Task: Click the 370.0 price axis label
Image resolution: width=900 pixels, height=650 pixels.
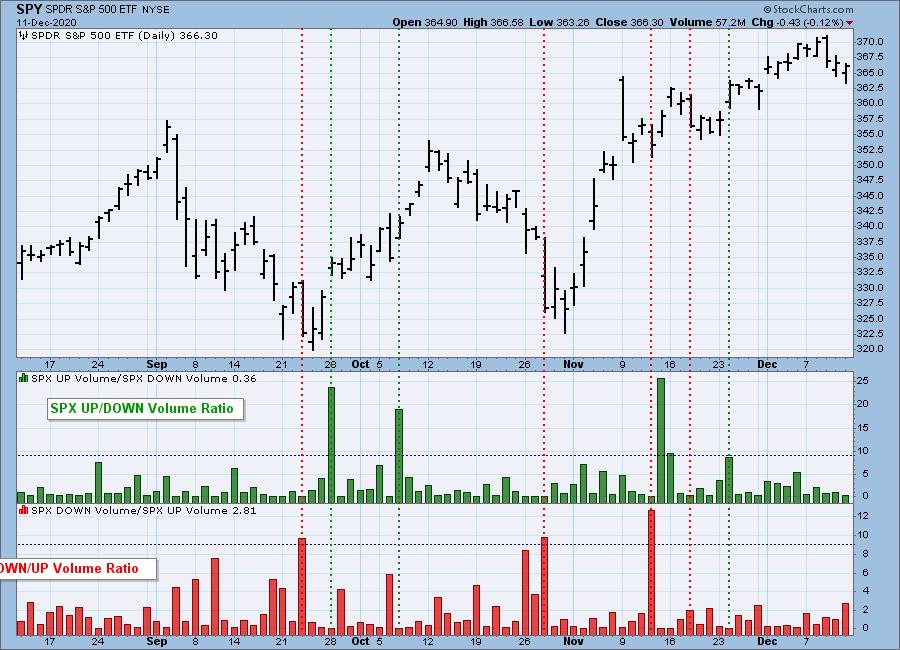Action: coord(870,42)
